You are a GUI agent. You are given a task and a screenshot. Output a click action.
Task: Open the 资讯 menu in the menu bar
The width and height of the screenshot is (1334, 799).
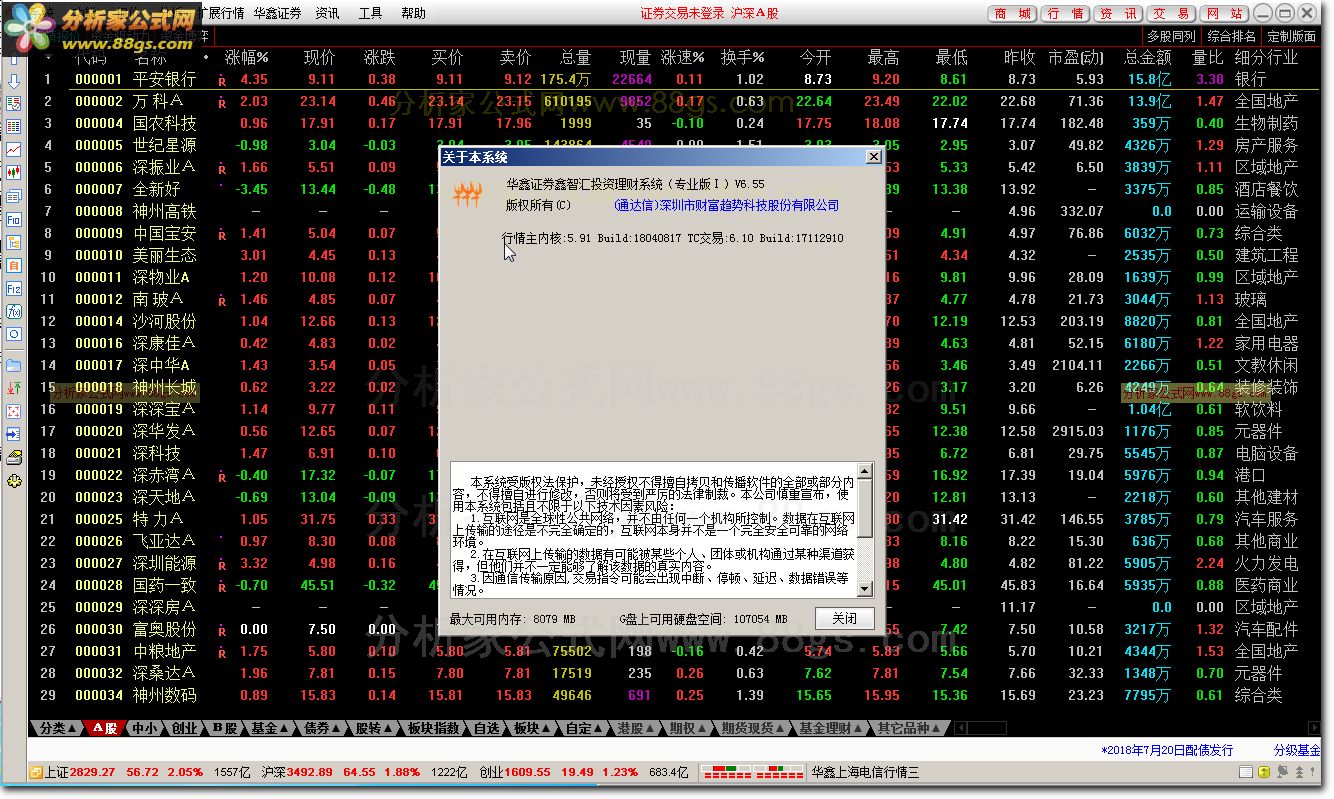click(x=327, y=13)
